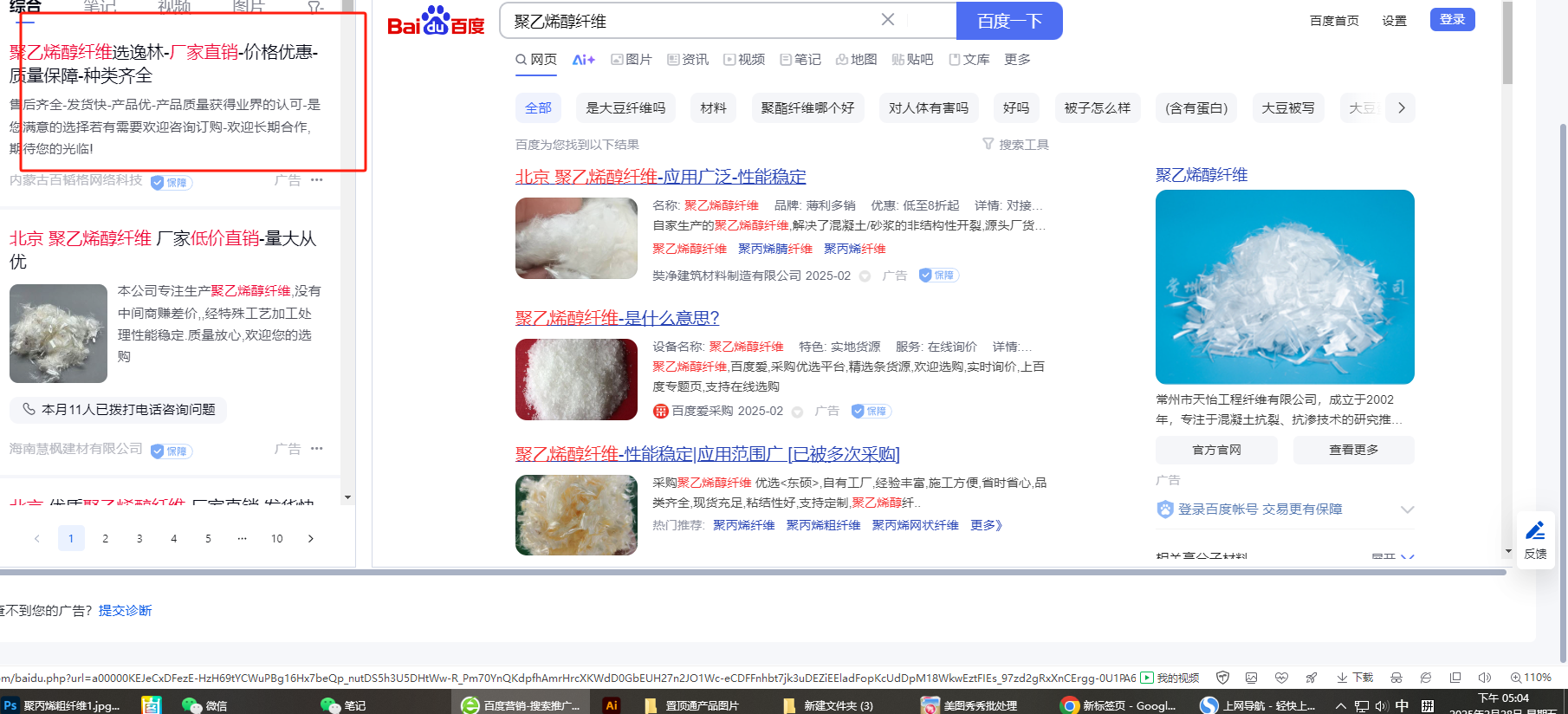Switch to the 网页 search tab
1568x714 pixels.
click(536, 60)
